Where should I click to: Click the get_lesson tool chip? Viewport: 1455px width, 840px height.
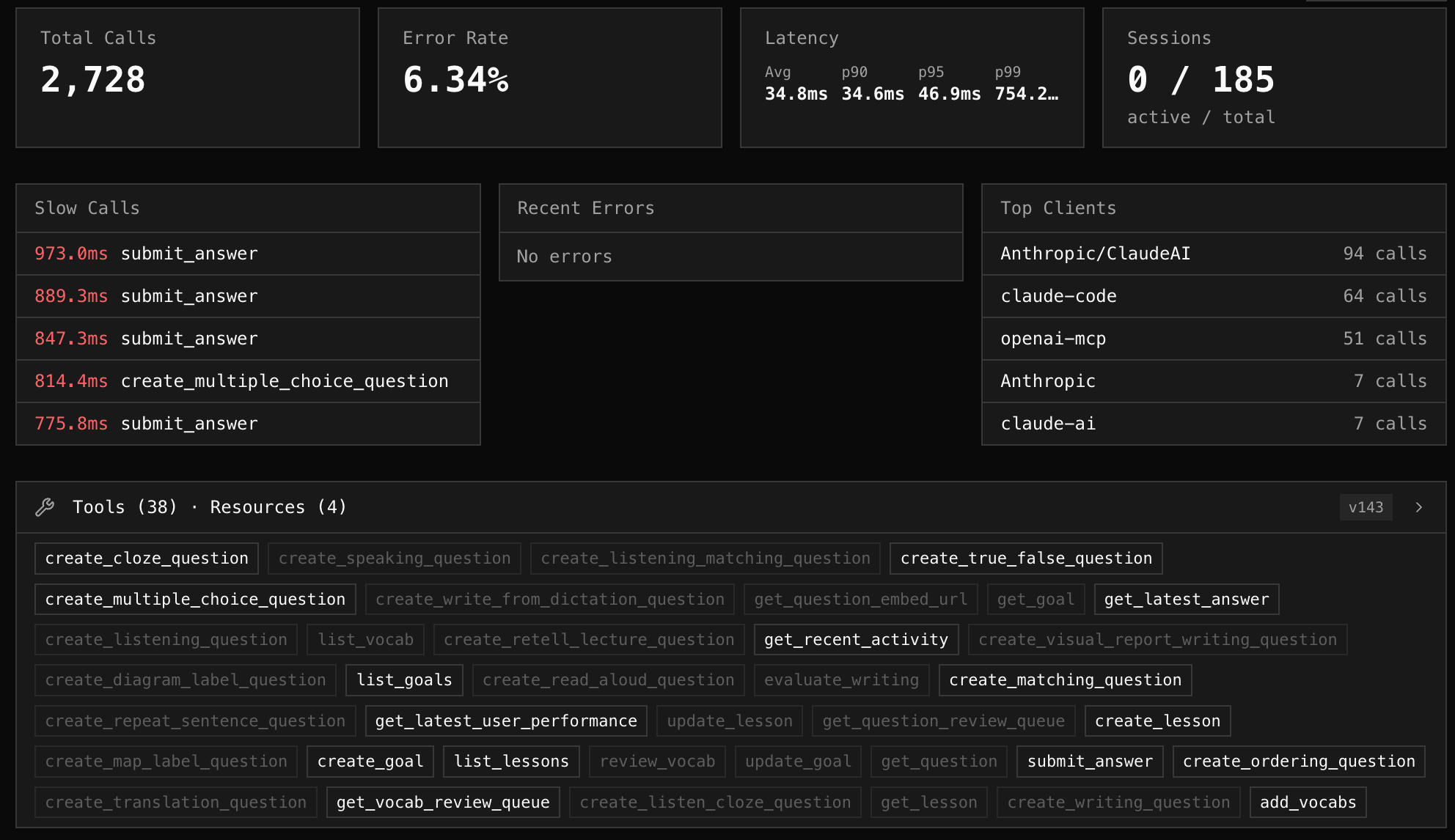point(928,803)
